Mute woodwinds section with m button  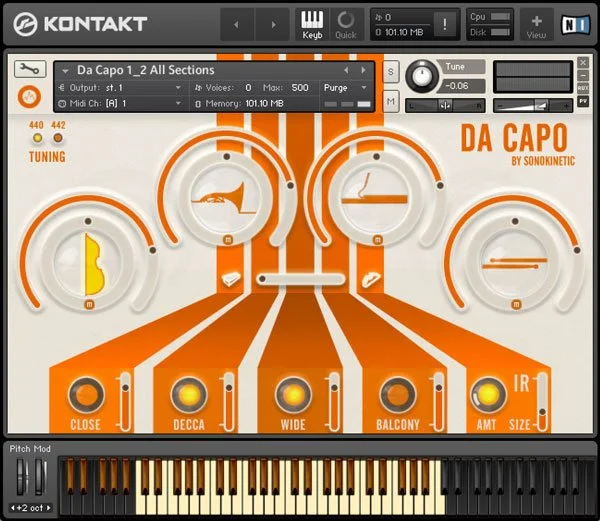[x=378, y=240]
